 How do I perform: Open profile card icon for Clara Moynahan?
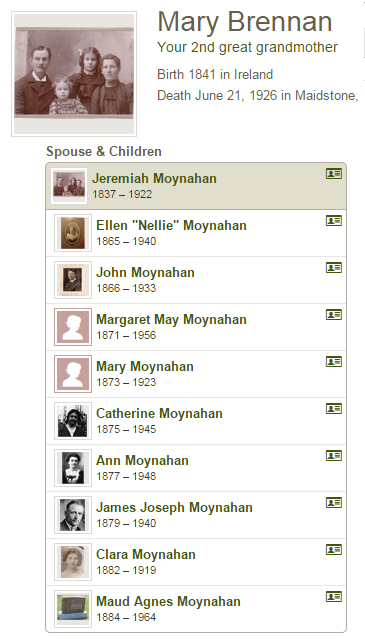(334, 550)
